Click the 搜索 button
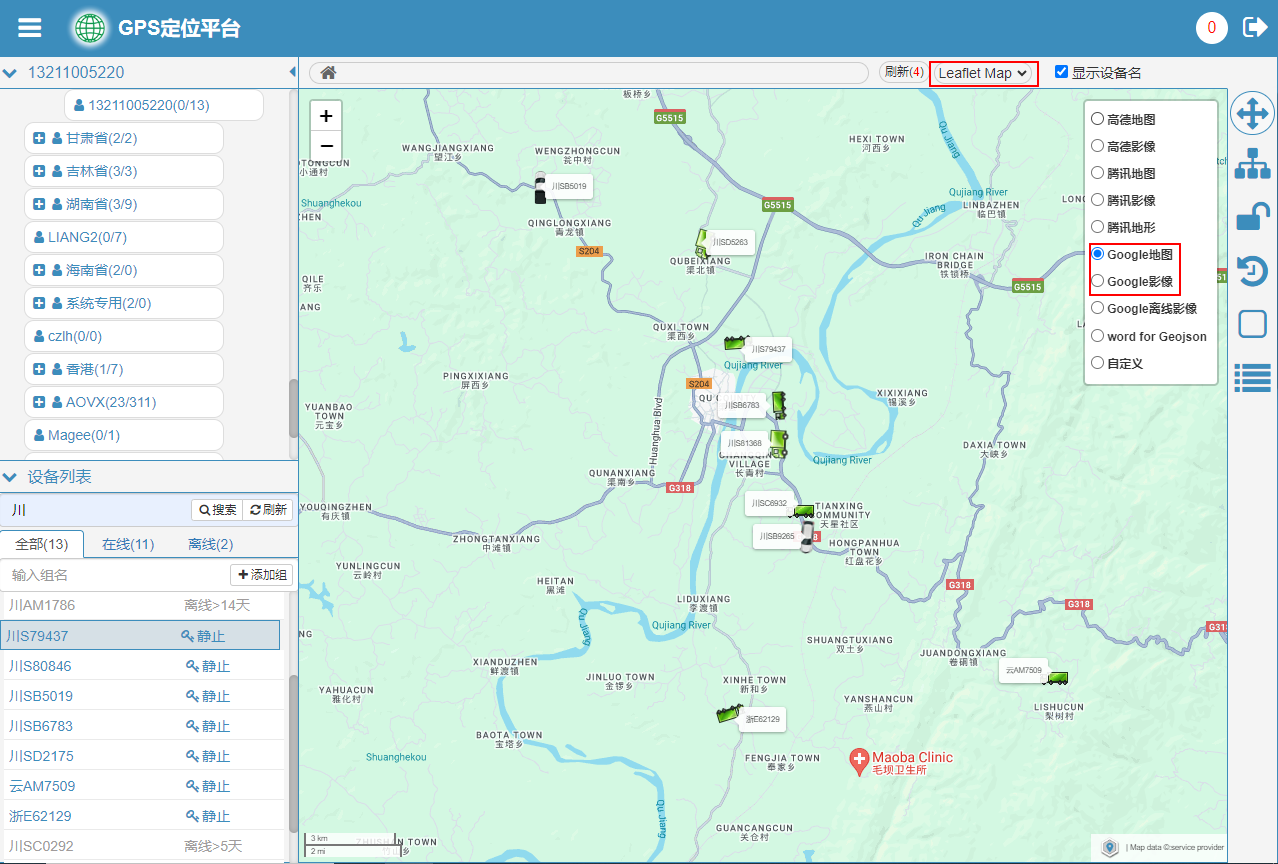The height and width of the screenshot is (864, 1278). (x=217, y=510)
